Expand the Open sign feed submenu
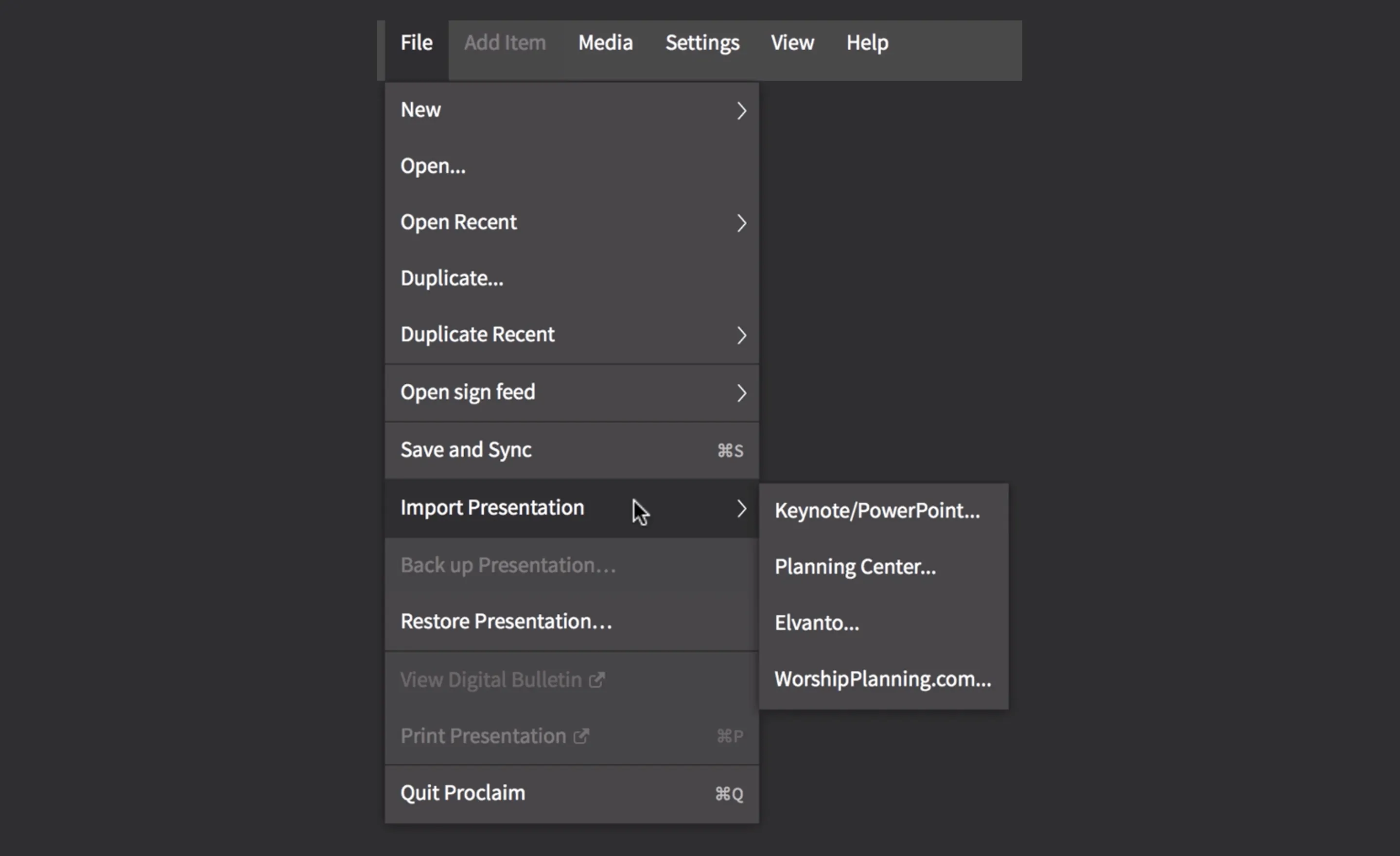The image size is (1400, 856). [x=741, y=393]
